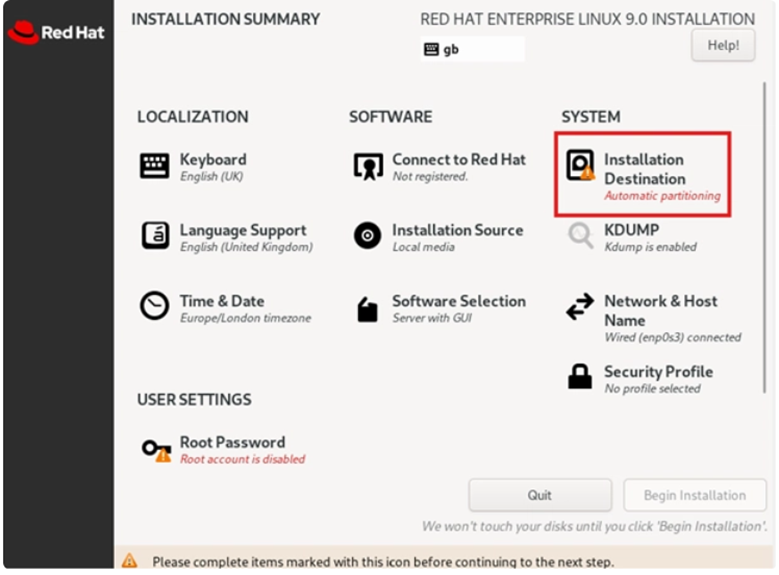Click the Connect to Red Hat icon
Viewport: 779px width, 575px height.
tap(368, 166)
